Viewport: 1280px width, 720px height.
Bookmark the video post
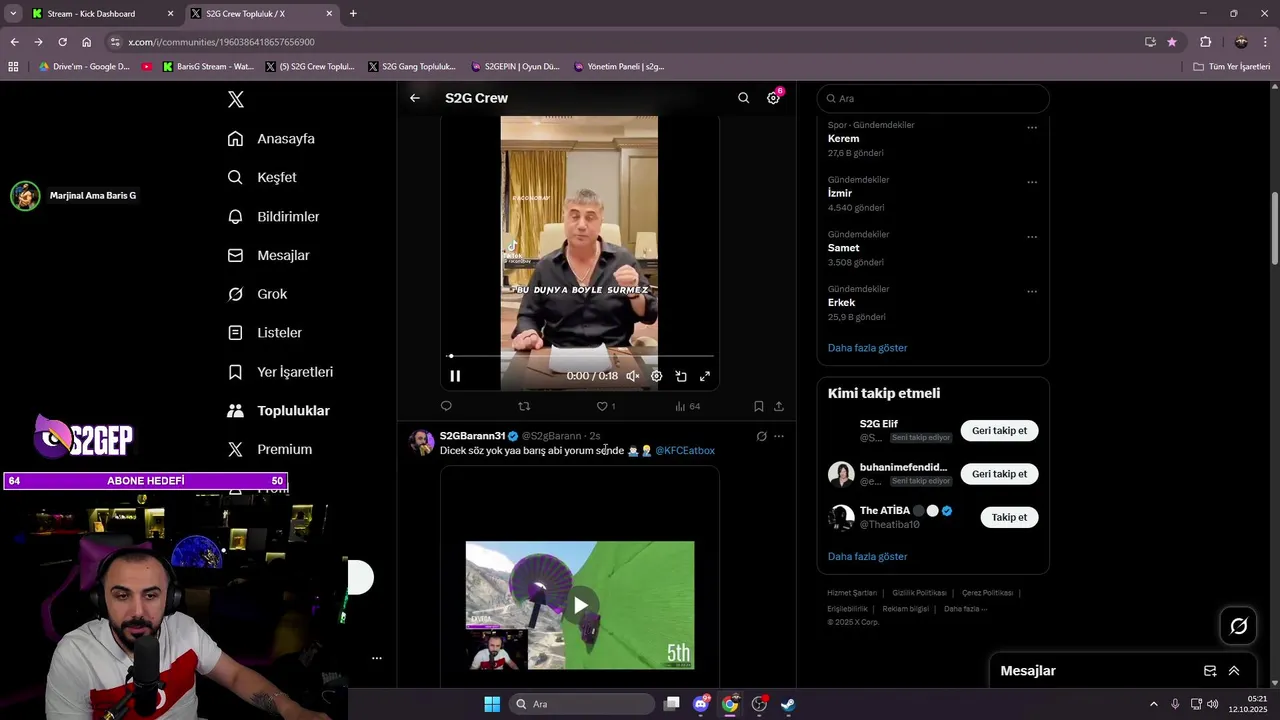click(x=758, y=406)
